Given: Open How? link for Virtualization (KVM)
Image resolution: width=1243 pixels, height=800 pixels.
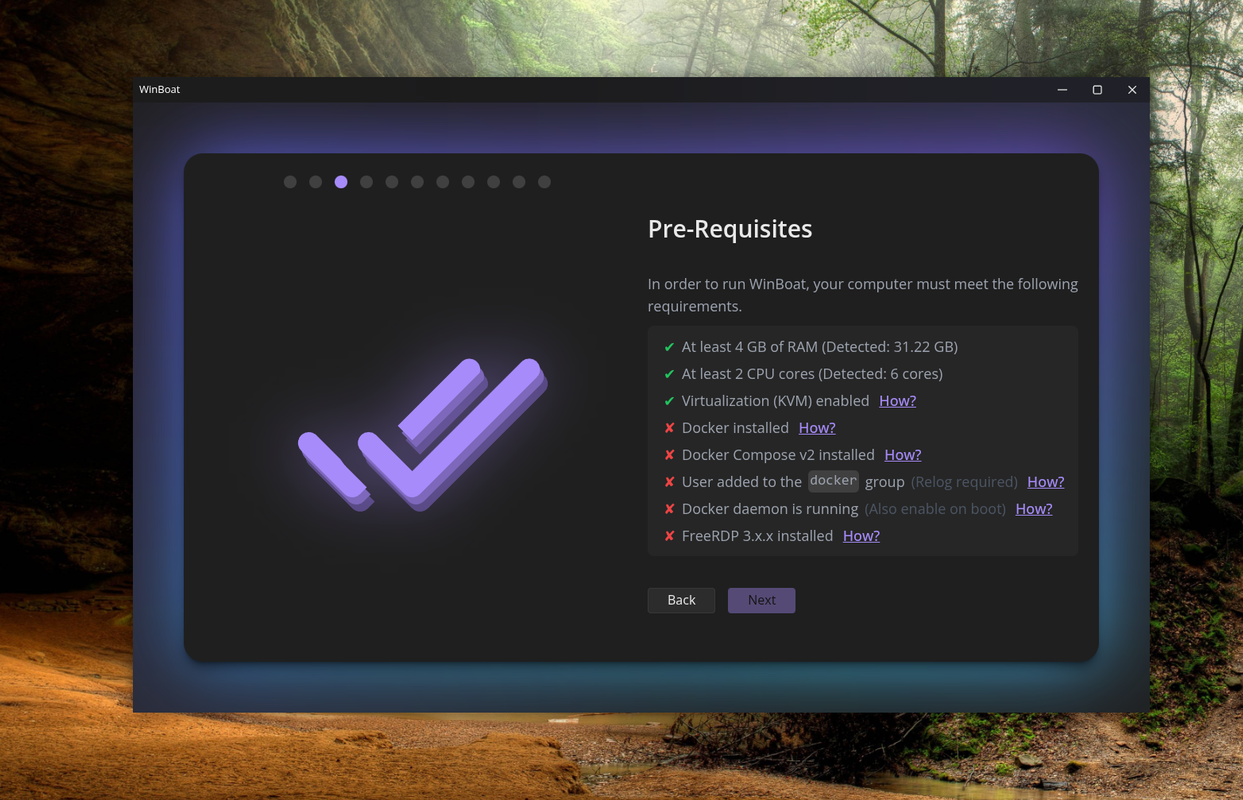Looking at the screenshot, I should (897, 401).
